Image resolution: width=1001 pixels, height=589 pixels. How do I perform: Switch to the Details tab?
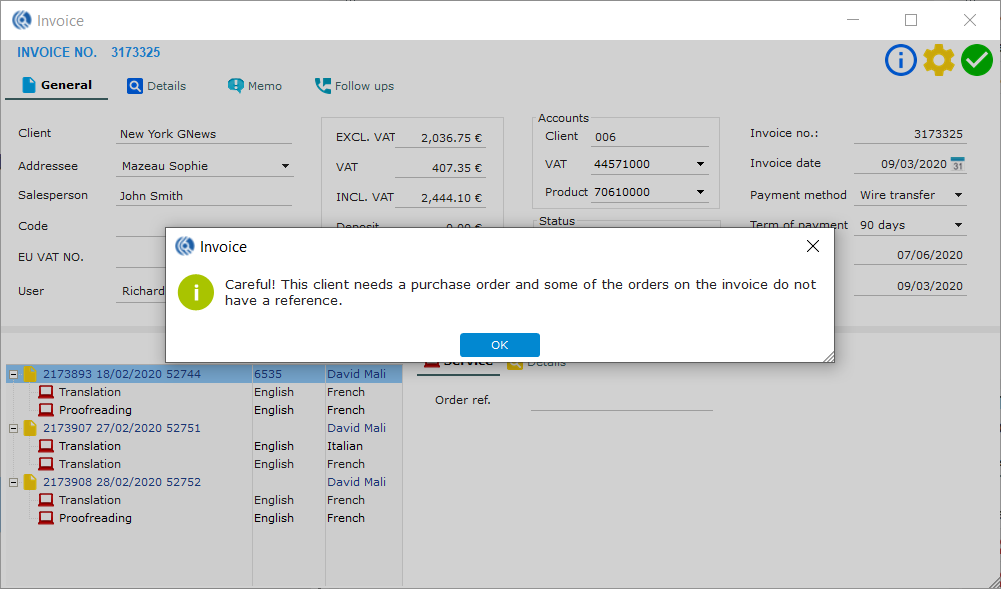click(x=156, y=86)
